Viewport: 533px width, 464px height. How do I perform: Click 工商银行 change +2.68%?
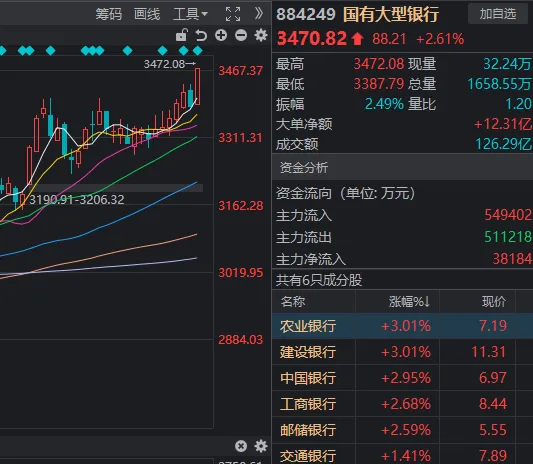click(406, 404)
